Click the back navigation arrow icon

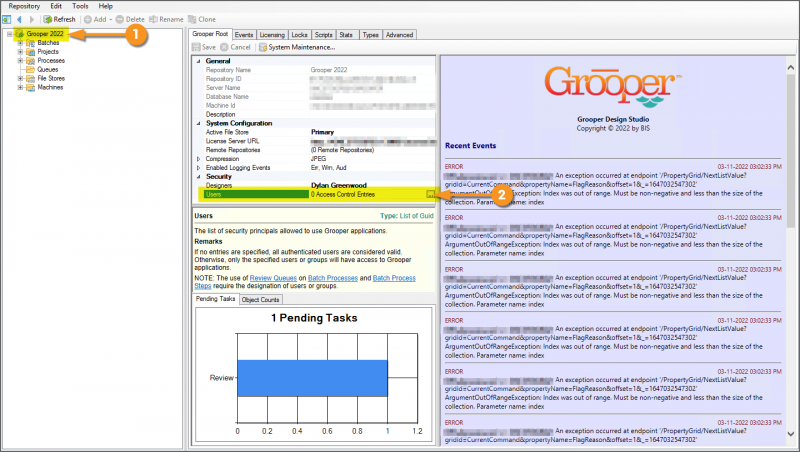pos(19,19)
